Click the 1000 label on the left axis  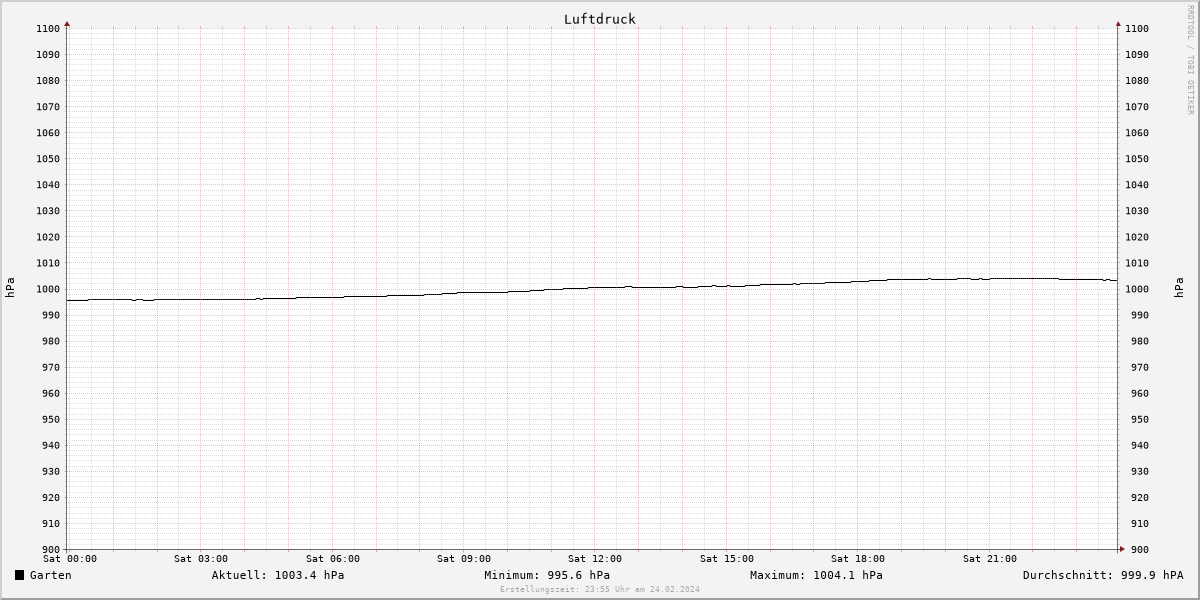(x=48, y=289)
